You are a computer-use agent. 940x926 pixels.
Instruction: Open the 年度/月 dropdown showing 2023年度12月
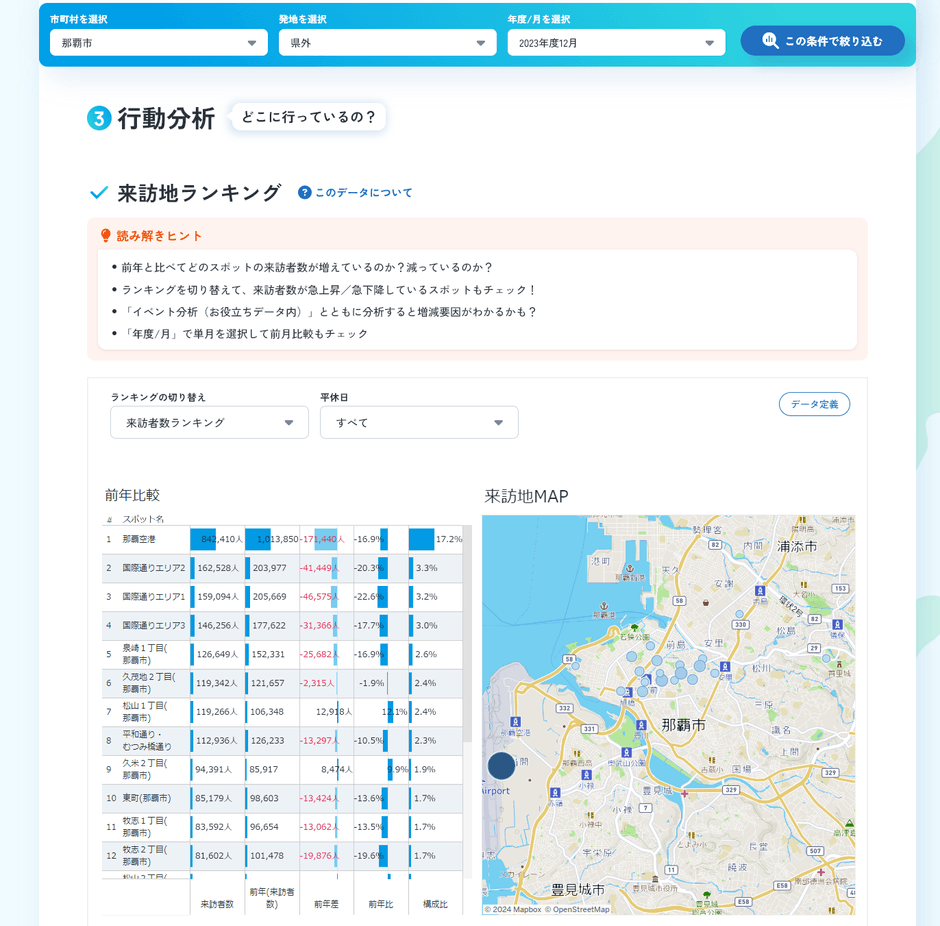tap(616, 42)
